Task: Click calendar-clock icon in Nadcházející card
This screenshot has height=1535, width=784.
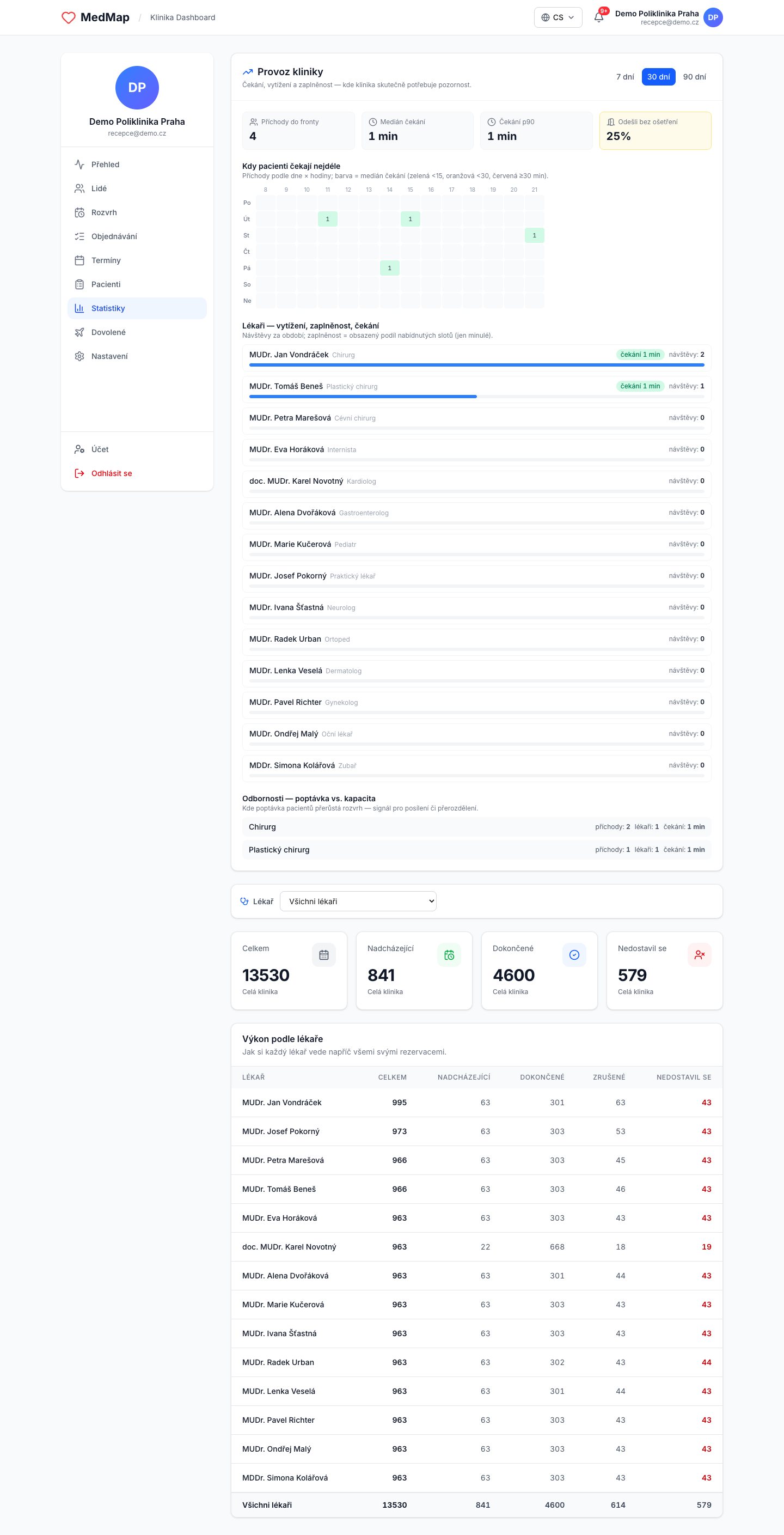Action: click(x=449, y=954)
